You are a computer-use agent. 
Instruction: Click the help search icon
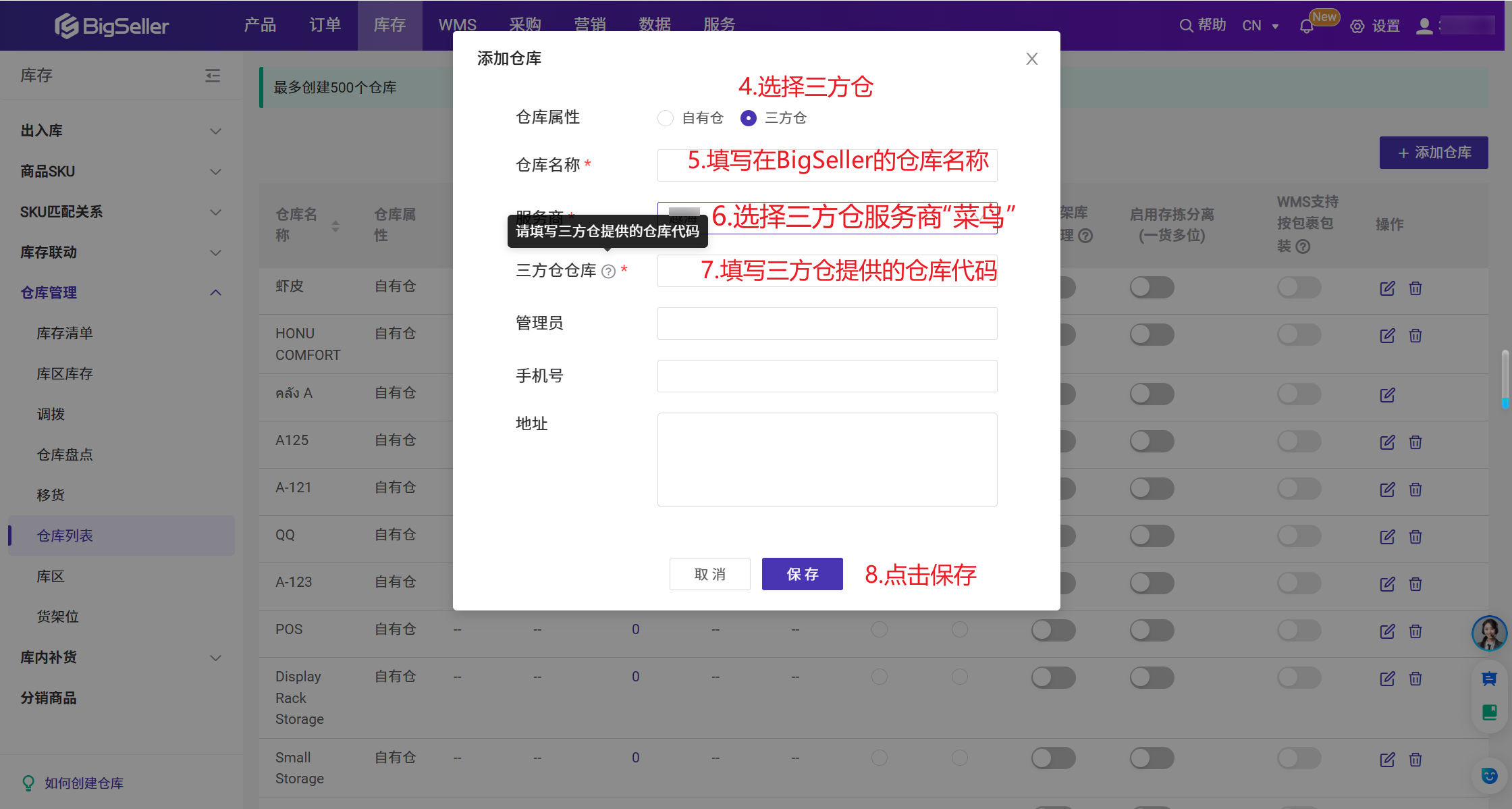click(x=1186, y=26)
